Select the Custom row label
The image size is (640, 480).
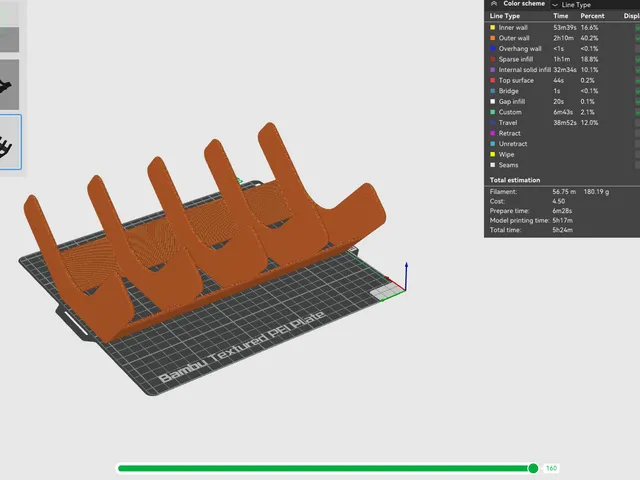tap(510, 112)
